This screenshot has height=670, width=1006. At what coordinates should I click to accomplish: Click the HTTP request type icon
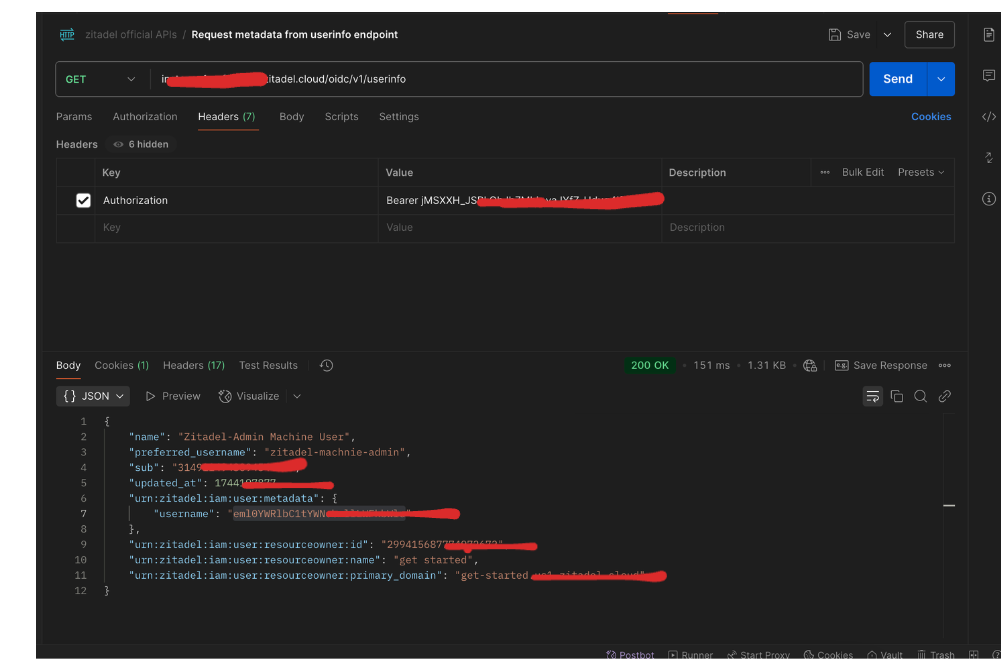67,35
